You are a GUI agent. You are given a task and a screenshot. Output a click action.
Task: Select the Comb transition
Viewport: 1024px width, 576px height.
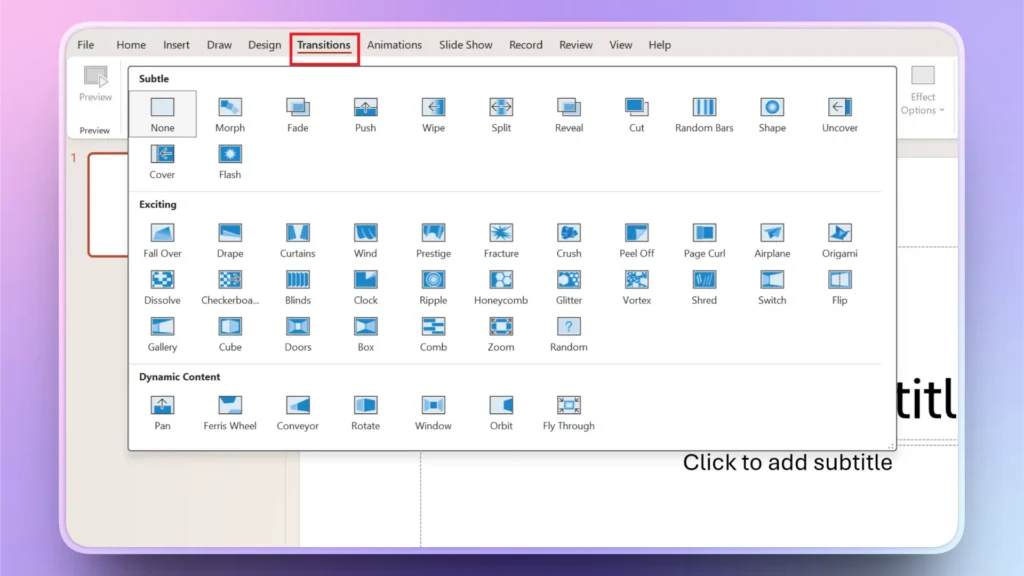434,334
